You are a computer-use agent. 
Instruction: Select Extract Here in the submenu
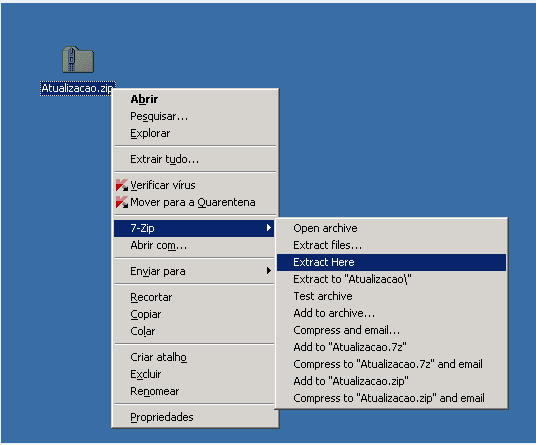(x=391, y=262)
